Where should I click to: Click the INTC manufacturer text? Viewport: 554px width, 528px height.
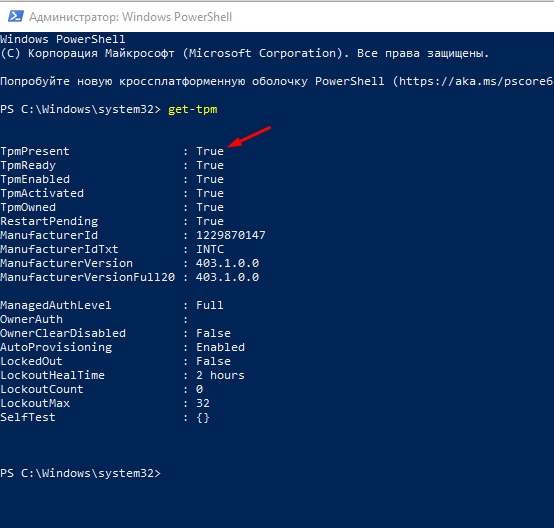pos(210,249)
